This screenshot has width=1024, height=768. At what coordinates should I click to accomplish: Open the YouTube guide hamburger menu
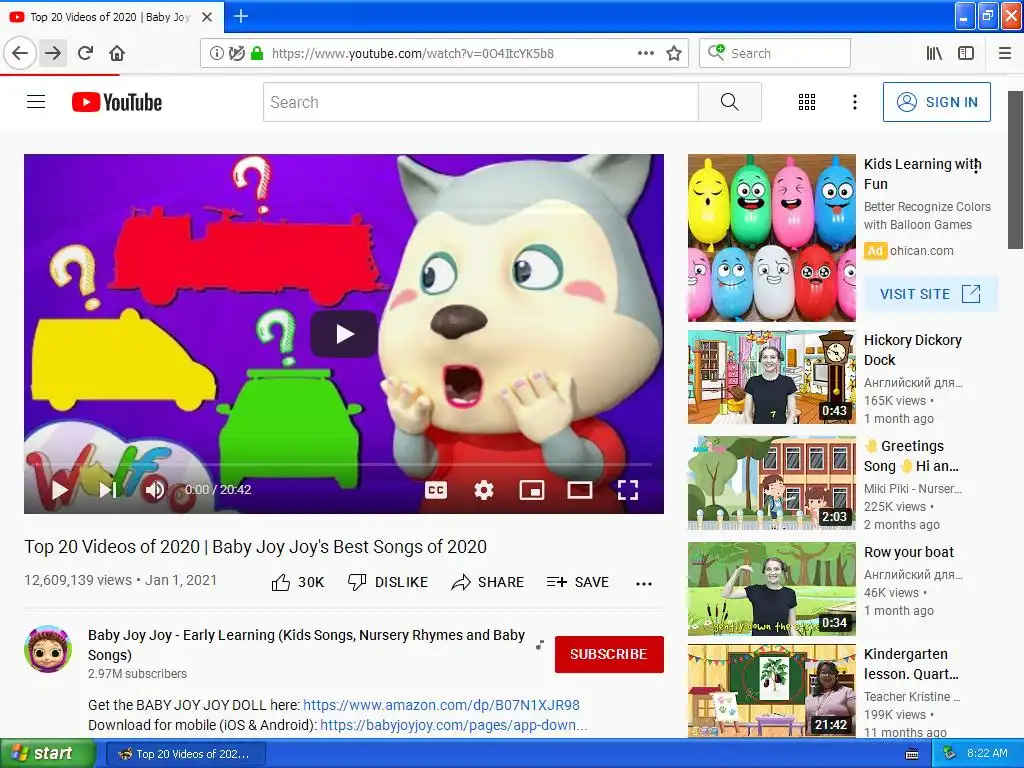pyautogui.click(x=36, y=102)
